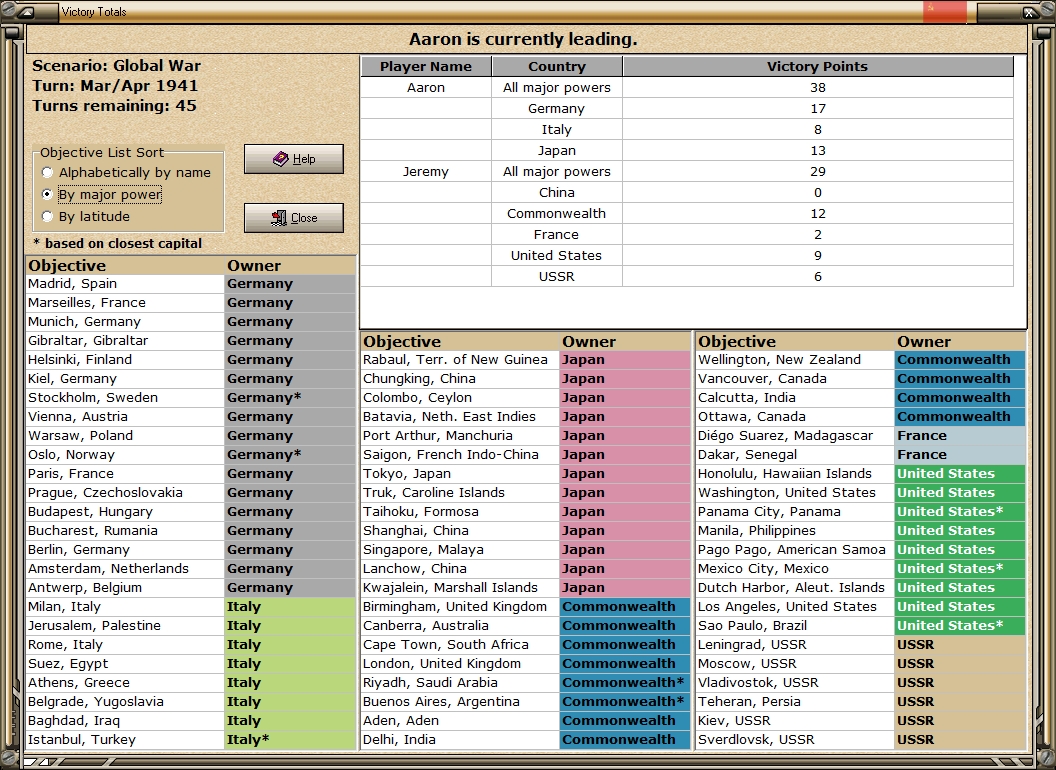This screenshot has width=1056, height=770.
Task: Click the 'Aaron is currently leading.' banner
Action: [523, 39]
